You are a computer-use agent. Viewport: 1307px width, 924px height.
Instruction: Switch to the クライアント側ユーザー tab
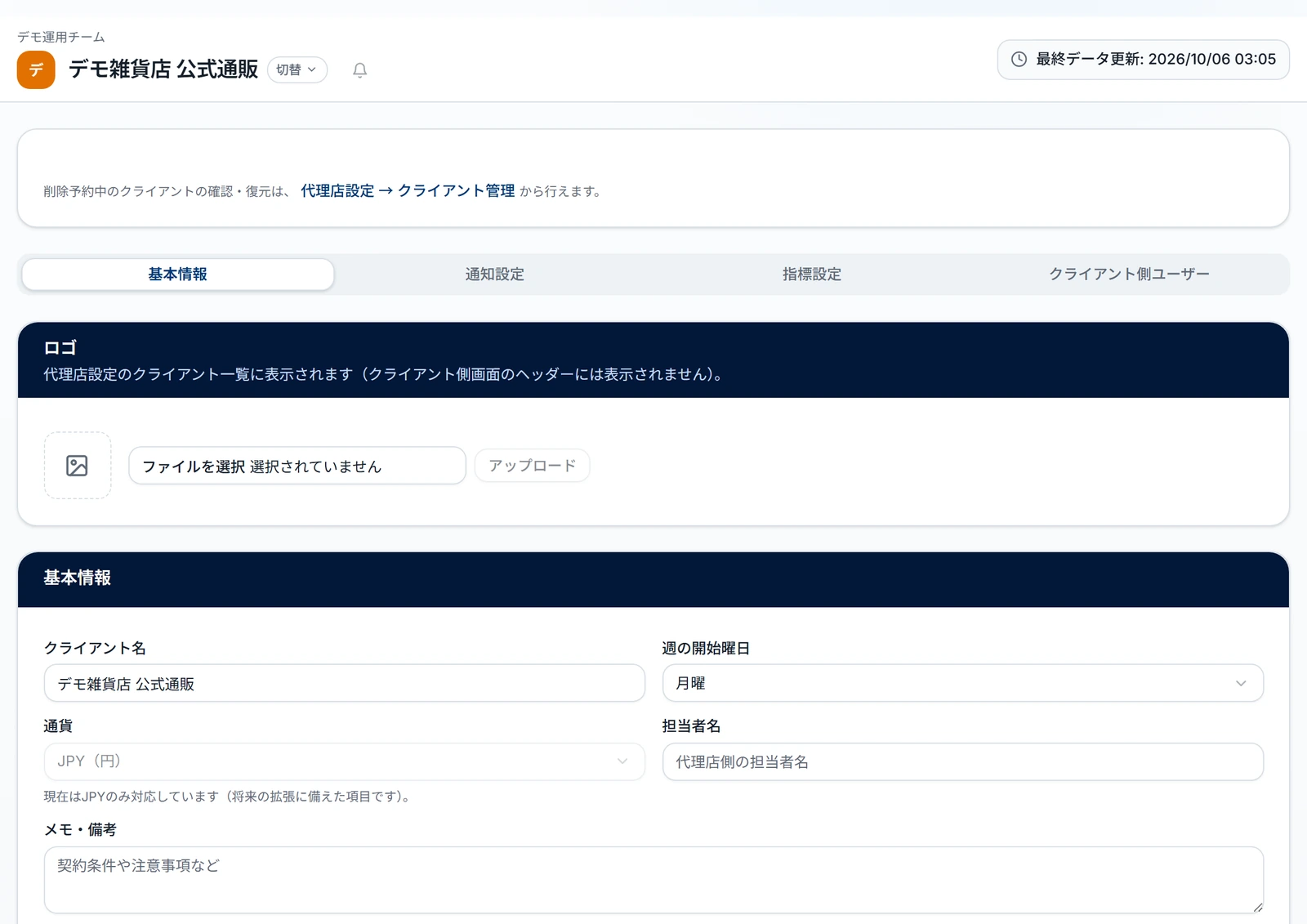pyautogui.click(x=1129, y=275)
